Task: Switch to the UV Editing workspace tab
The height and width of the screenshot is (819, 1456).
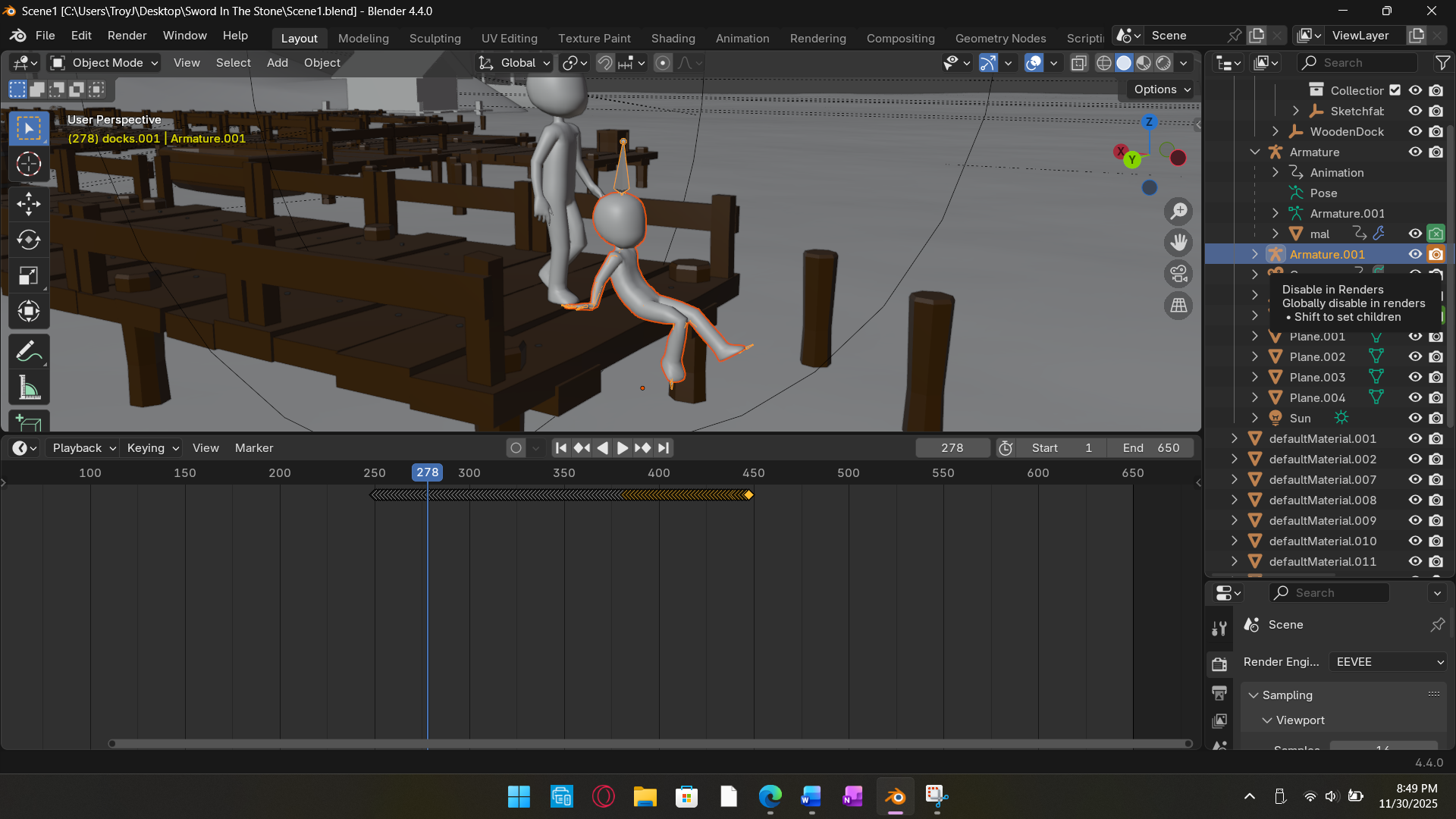Action: (509, 38)
